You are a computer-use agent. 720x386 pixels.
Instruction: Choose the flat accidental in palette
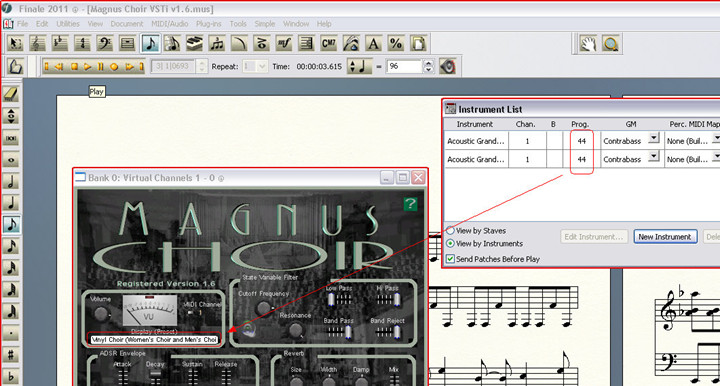tap(11, 376)
